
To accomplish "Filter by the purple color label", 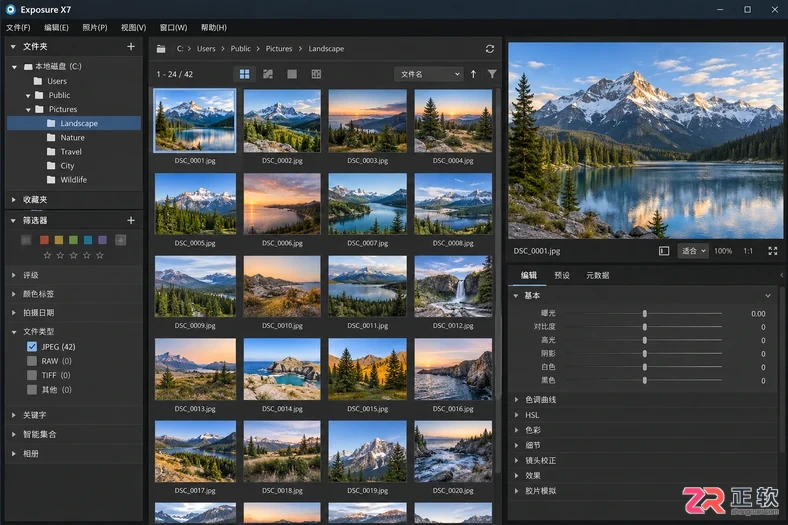I will [103, 240].
